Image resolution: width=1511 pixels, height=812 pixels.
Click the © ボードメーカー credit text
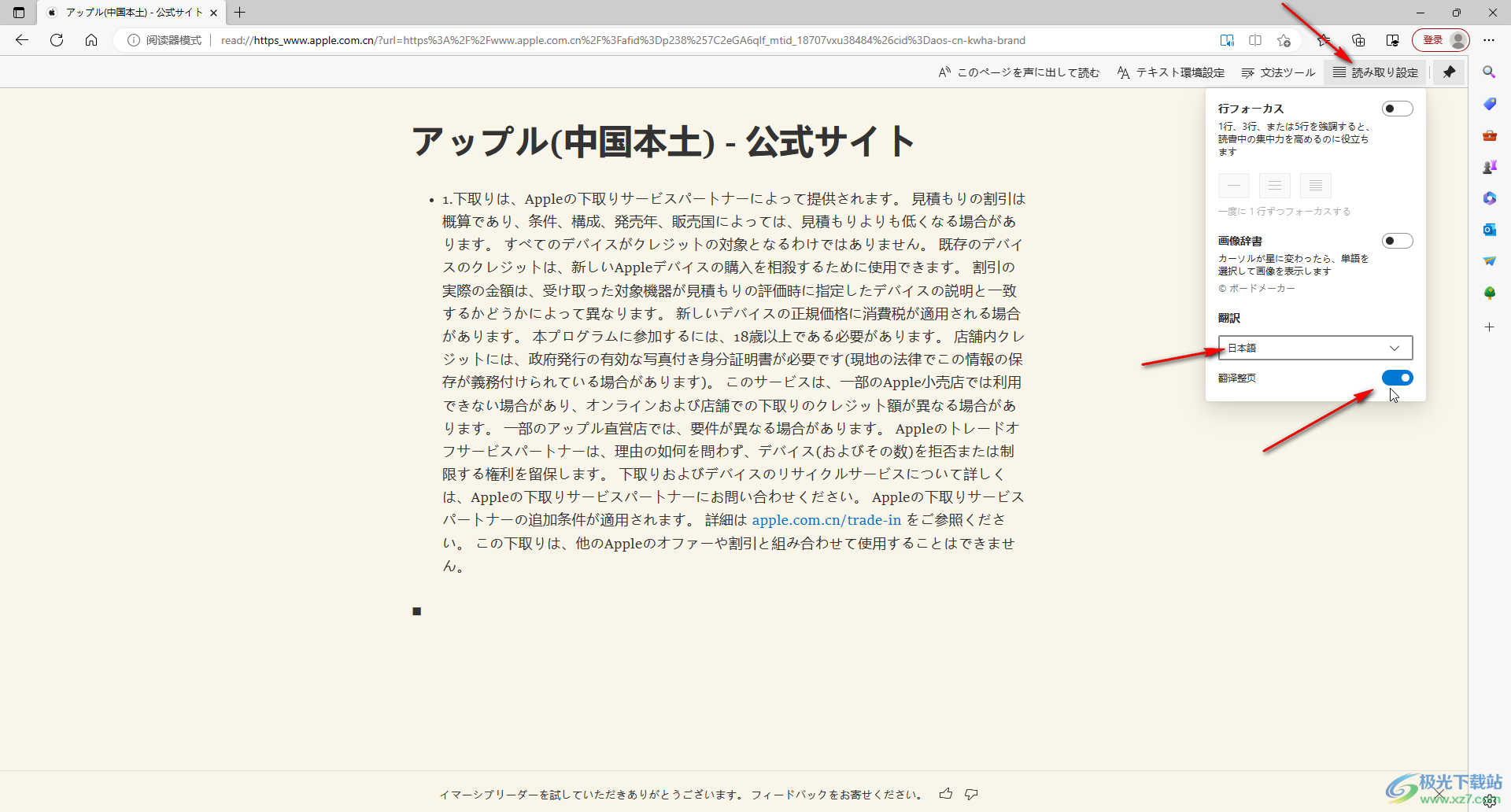point(1256,289)
